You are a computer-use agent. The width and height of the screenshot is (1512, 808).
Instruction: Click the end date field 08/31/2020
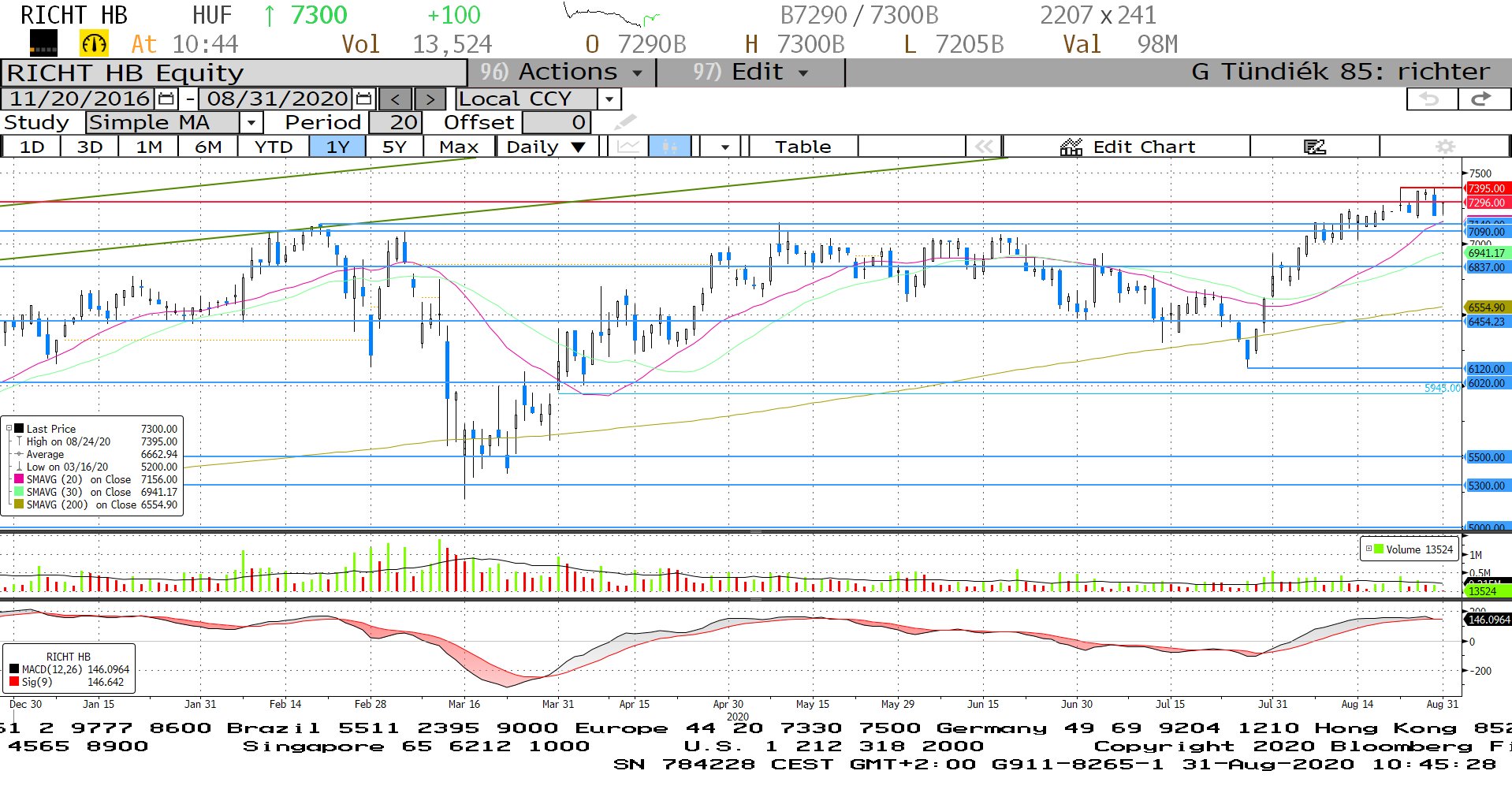pos(277,99)
